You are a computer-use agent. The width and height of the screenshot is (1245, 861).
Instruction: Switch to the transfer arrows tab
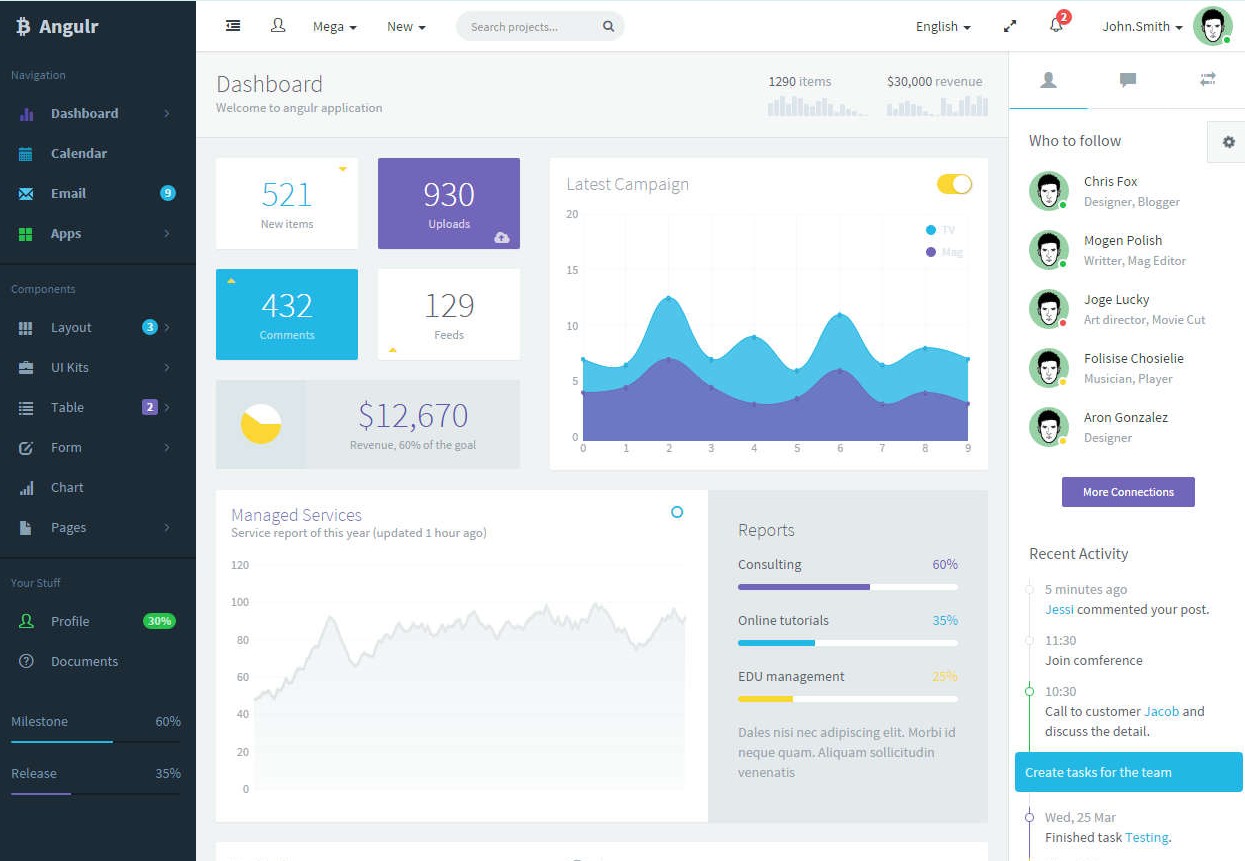(1207, 80)
